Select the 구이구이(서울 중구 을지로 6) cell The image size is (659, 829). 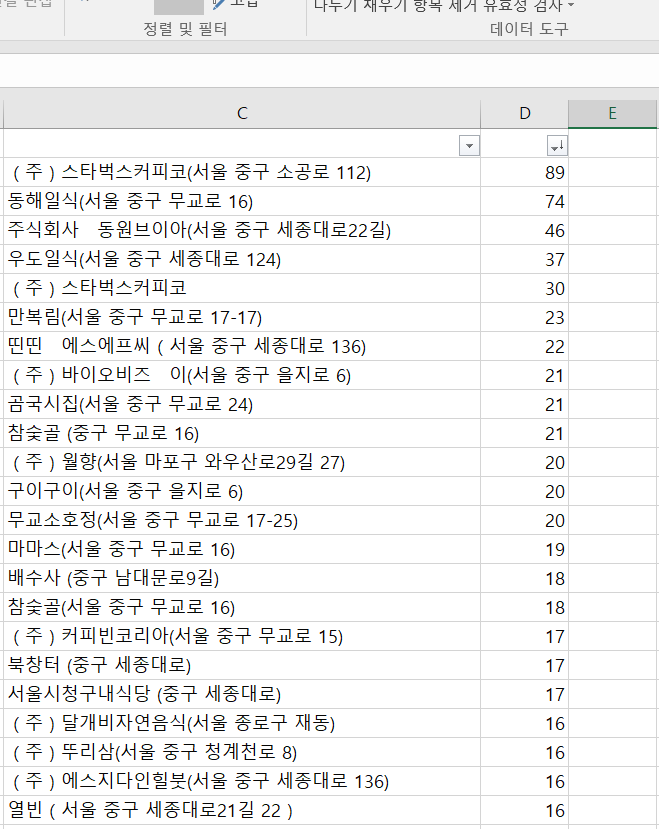click(242, 491)
